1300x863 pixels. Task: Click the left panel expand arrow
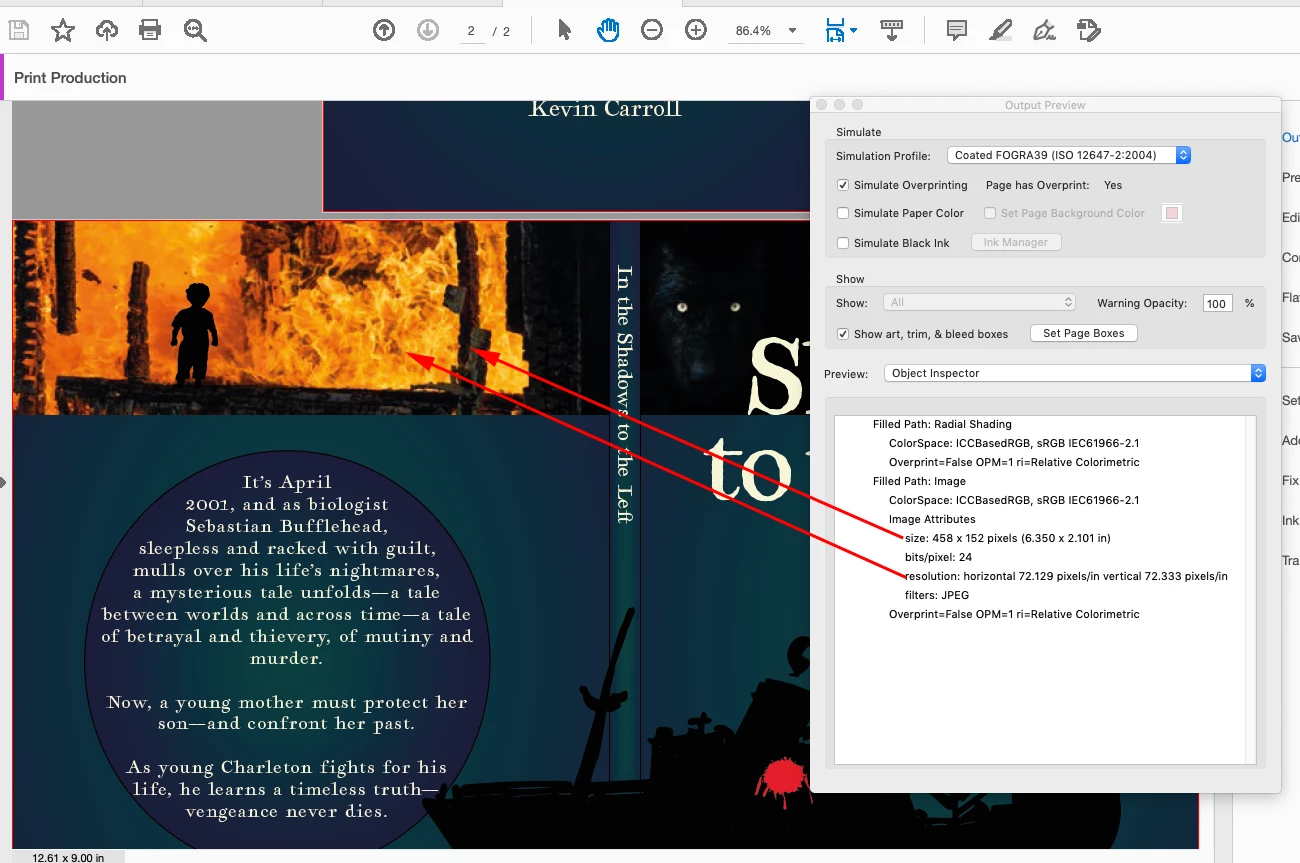(x=3, y=482)
